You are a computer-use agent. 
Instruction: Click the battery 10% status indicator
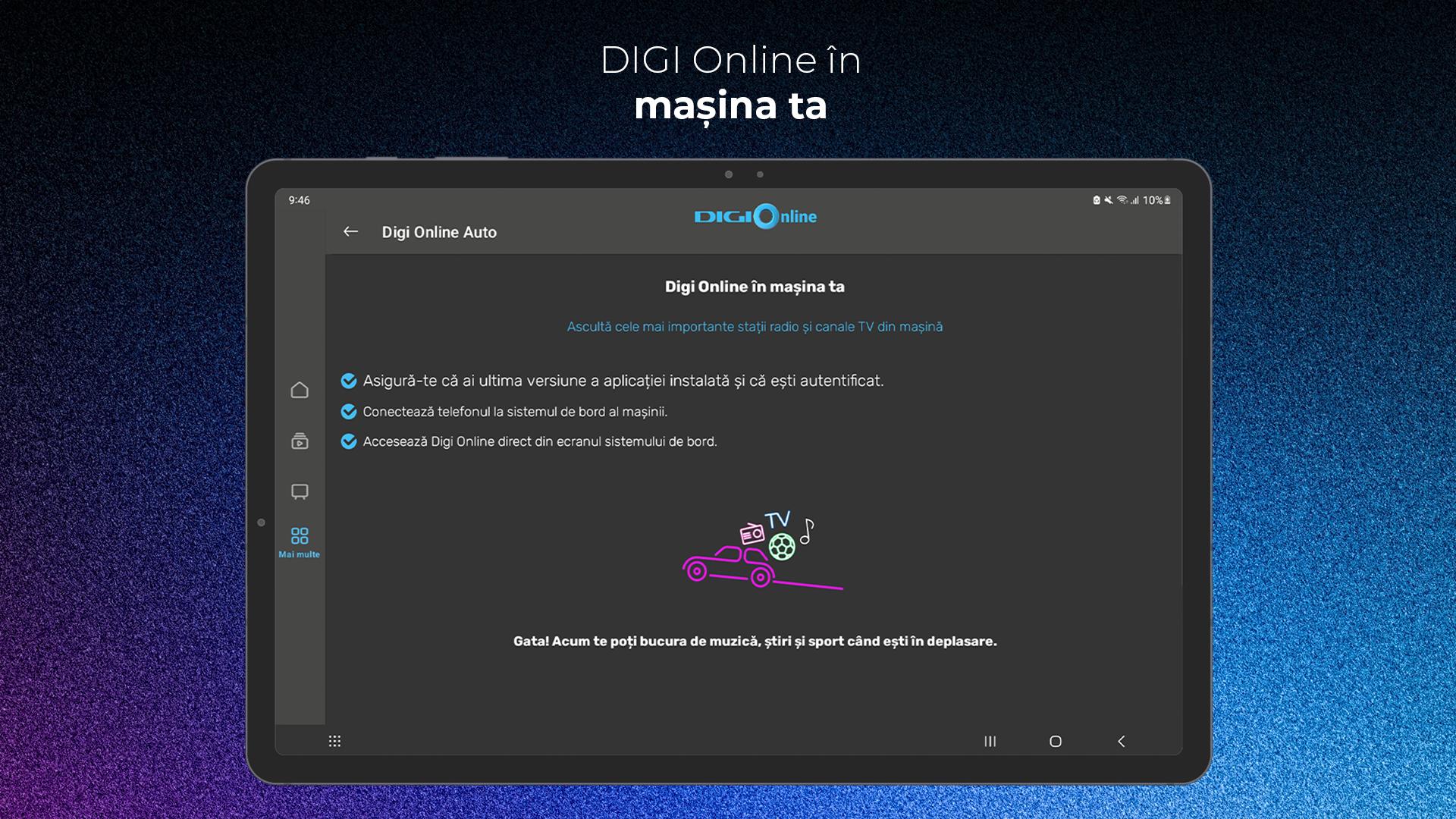(x=1156, y=200)
